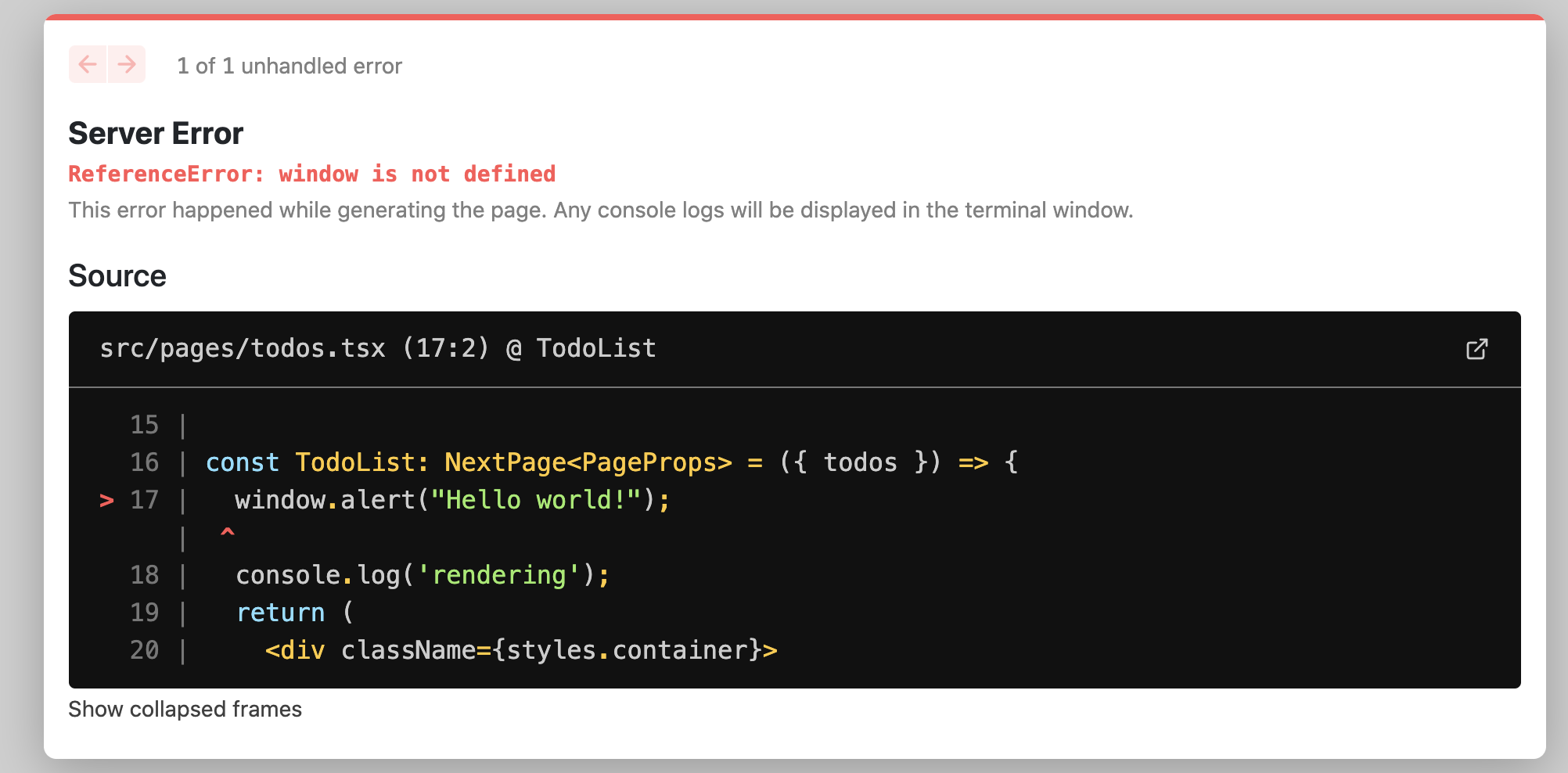This screenshot has width=1568, height=773.
Task: Click the window.alert code on line 17
Action: point(325,500)
